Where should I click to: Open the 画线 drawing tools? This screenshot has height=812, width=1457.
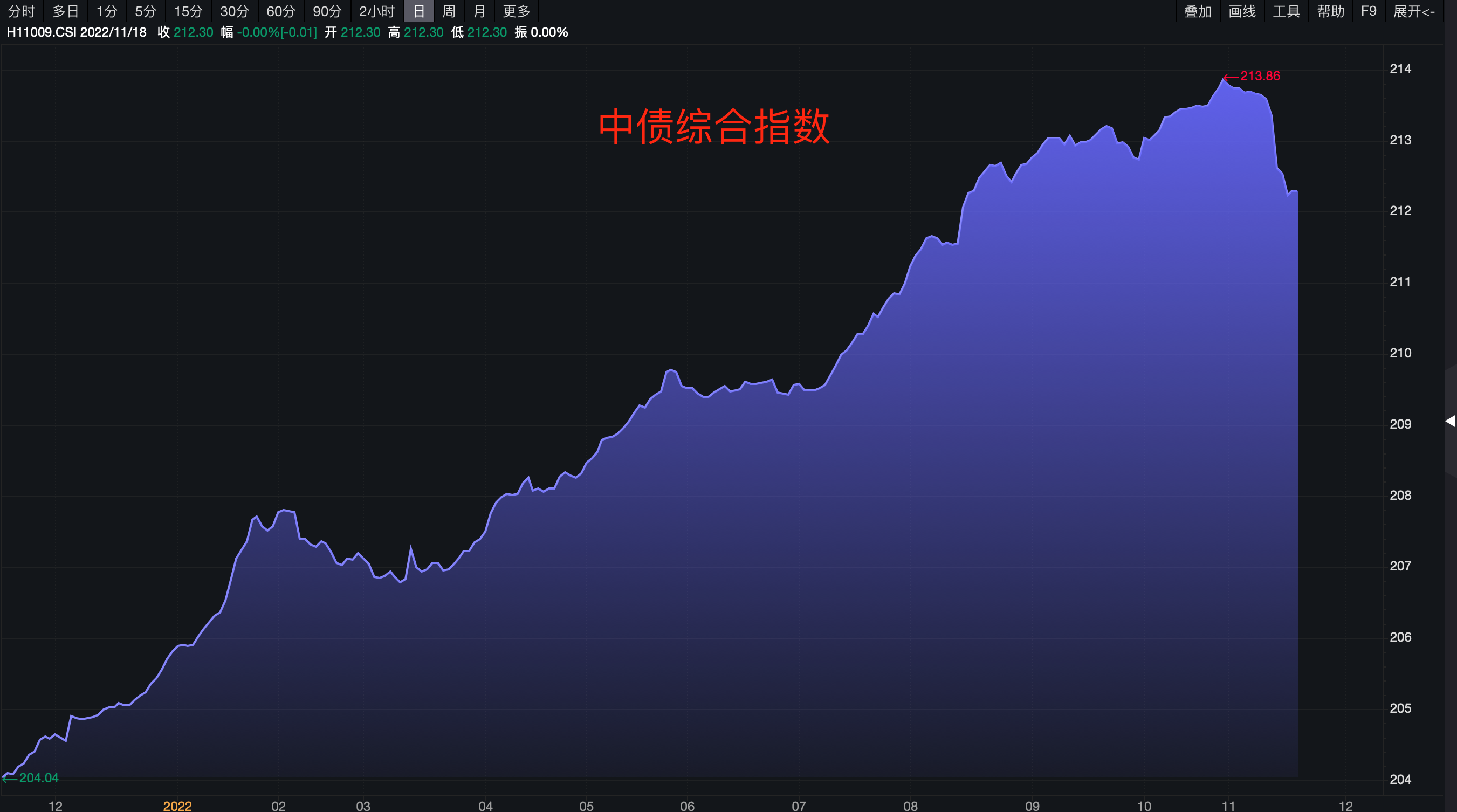click(x=1242, y=11)
